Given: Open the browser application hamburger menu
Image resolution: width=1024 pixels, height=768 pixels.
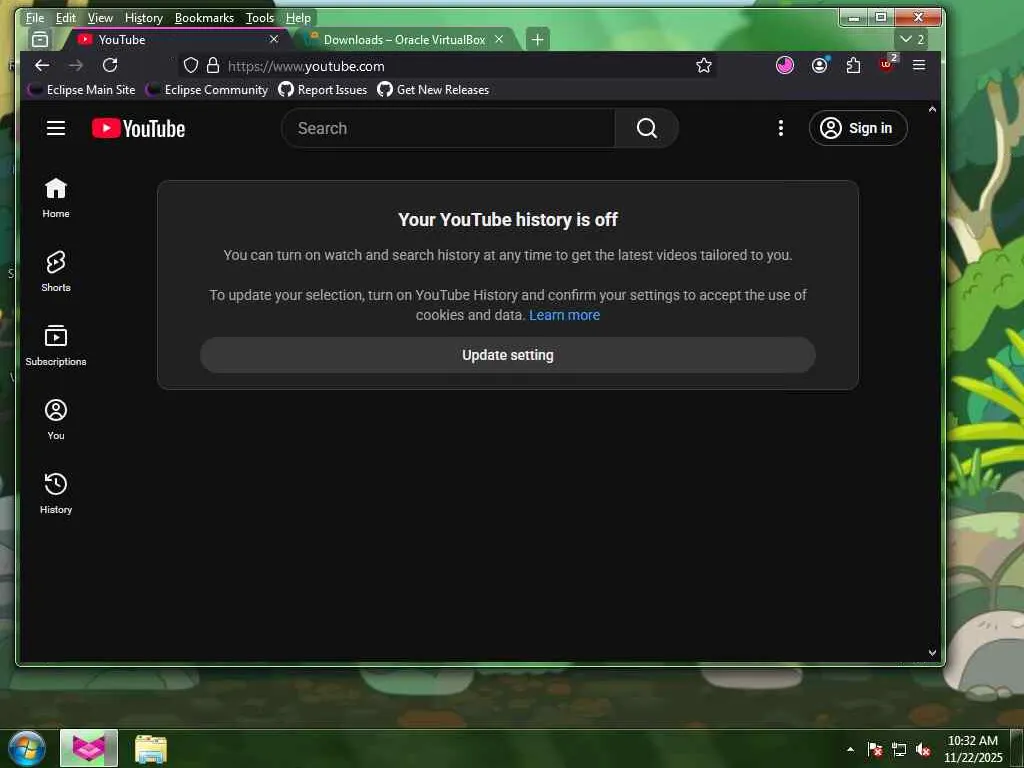Looking at the screenshot, I should point(919,65).
